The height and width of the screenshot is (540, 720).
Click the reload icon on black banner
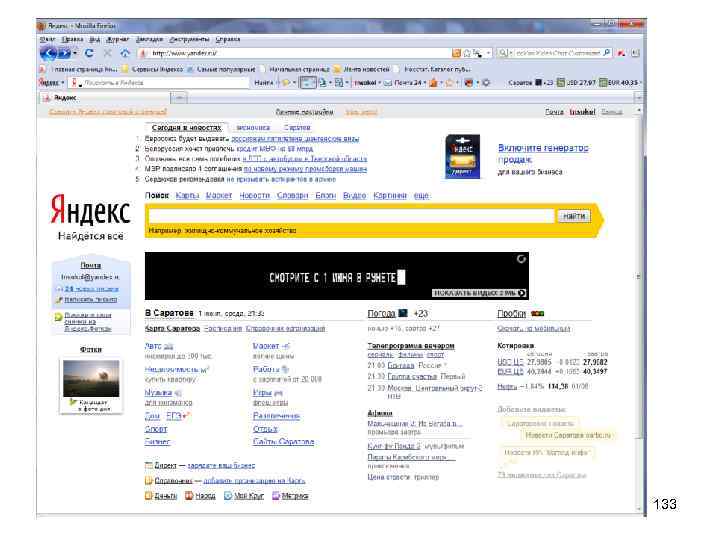click(x=521, y=259)
